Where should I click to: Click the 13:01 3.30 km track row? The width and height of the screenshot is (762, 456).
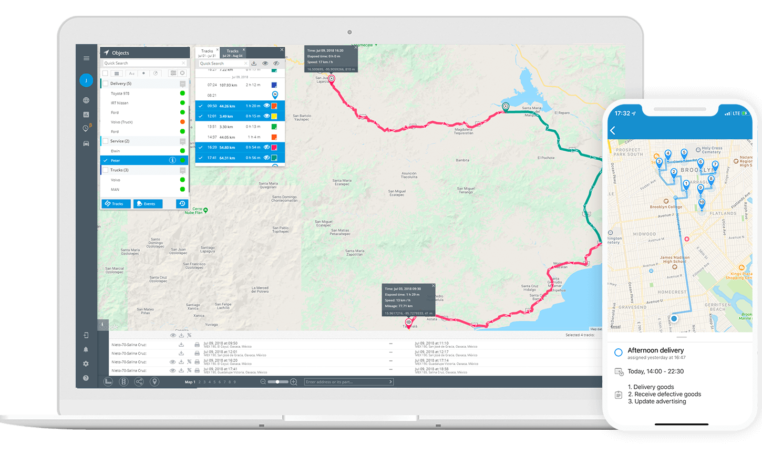pos(240,127)
